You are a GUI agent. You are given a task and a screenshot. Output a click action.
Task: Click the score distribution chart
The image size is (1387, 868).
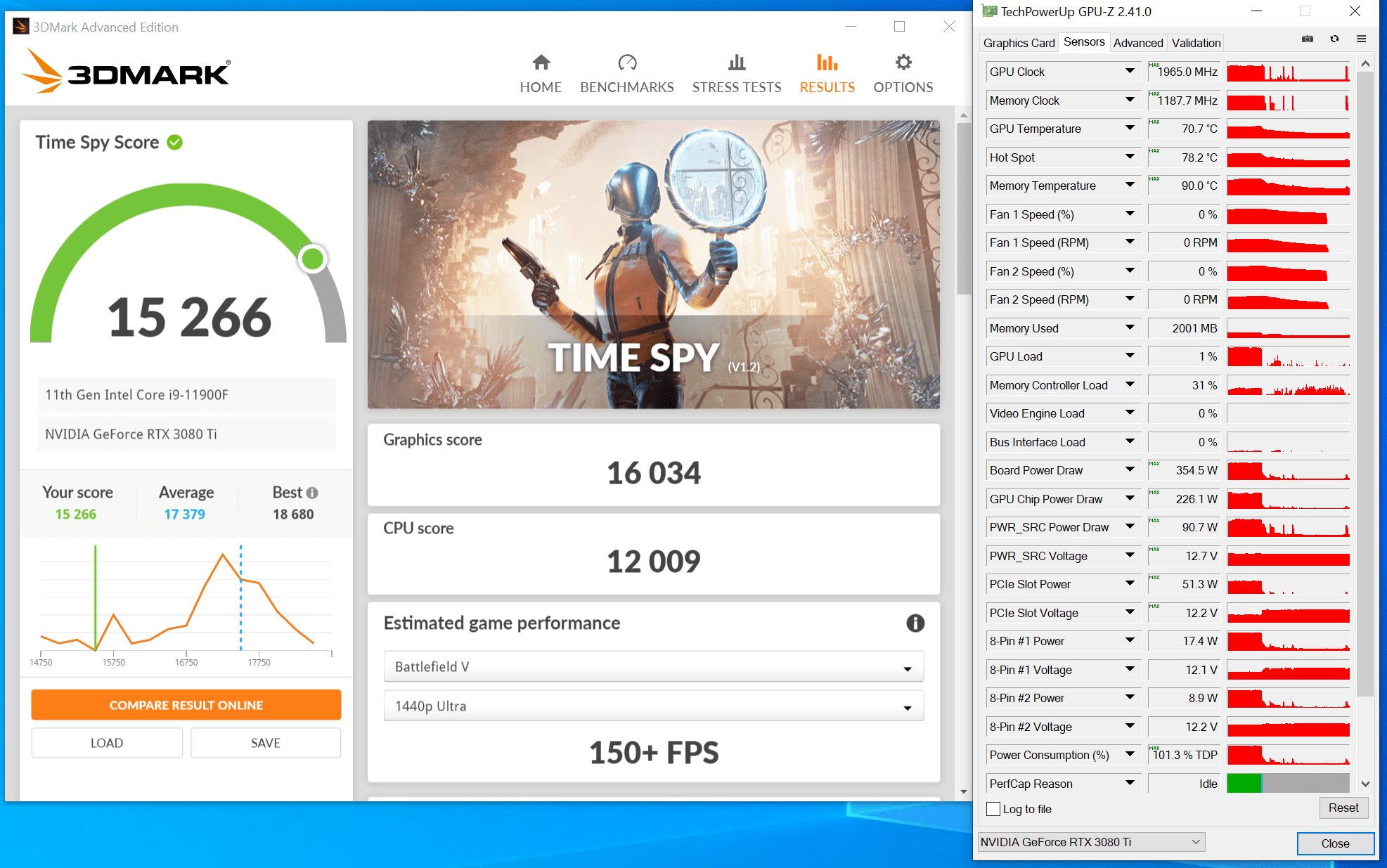tap(186, 604)
